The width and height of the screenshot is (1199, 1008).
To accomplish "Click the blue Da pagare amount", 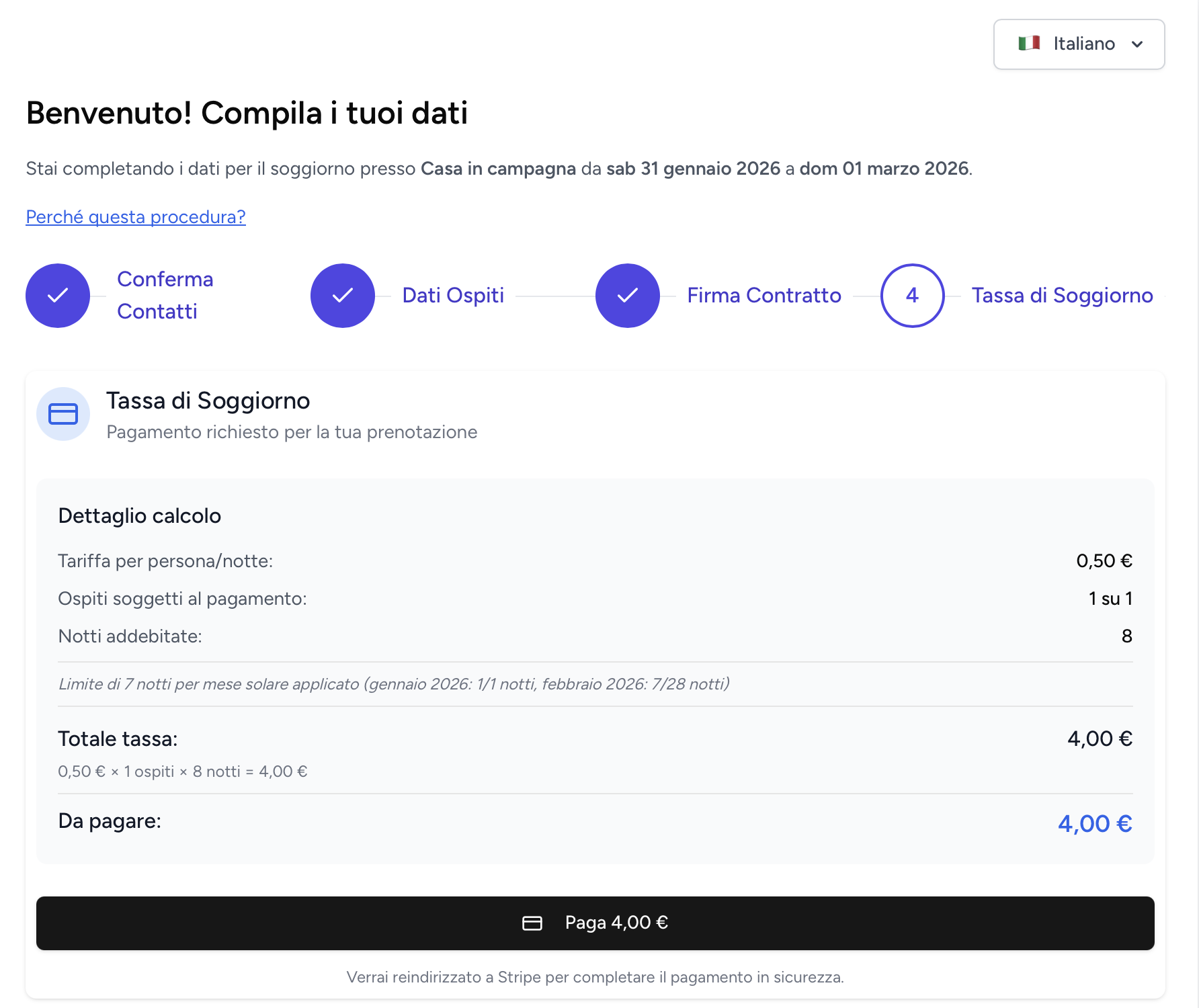I will coord(1095,823).
